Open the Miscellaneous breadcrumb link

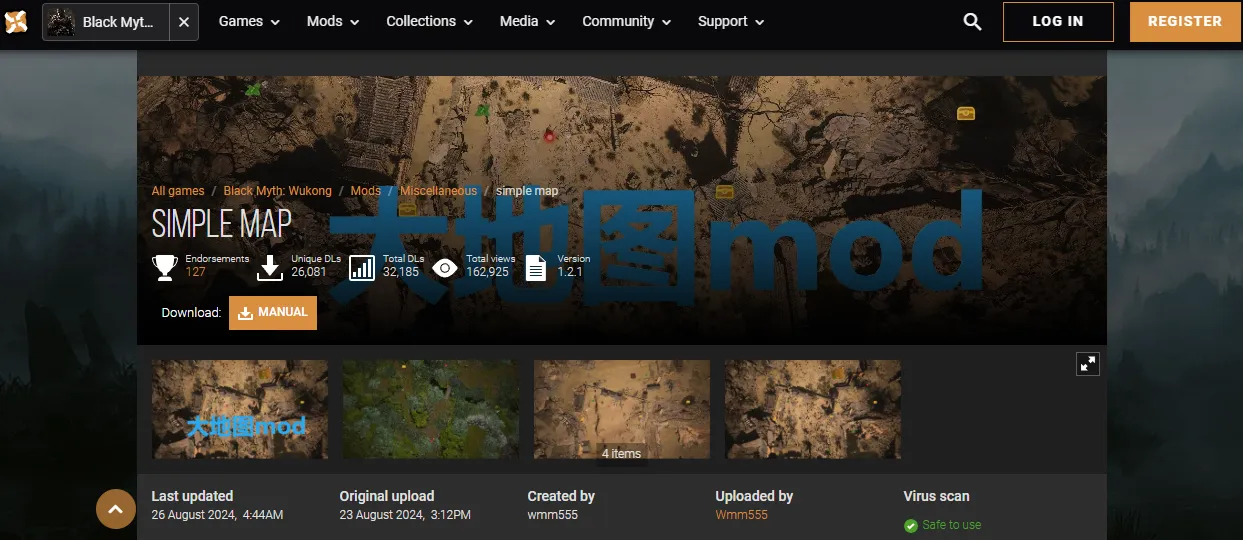tap(439, 191)
